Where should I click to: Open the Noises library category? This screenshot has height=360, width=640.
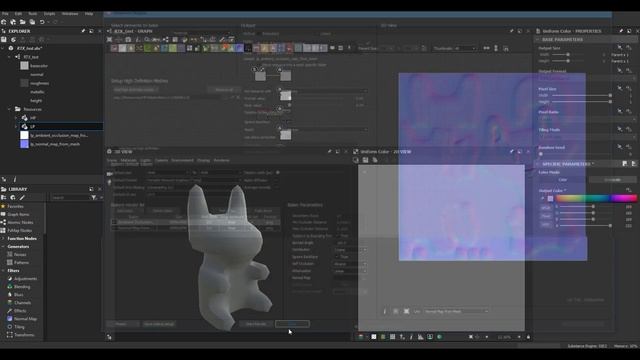point(20,255)
